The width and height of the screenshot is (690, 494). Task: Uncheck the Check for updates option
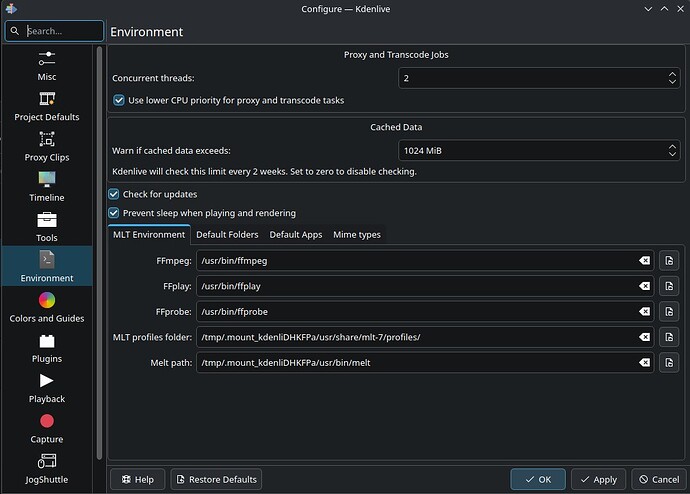click(x=114, y=194)
